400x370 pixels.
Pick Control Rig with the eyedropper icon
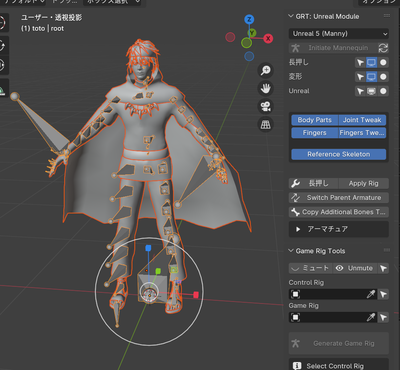(x=371, y=294)
